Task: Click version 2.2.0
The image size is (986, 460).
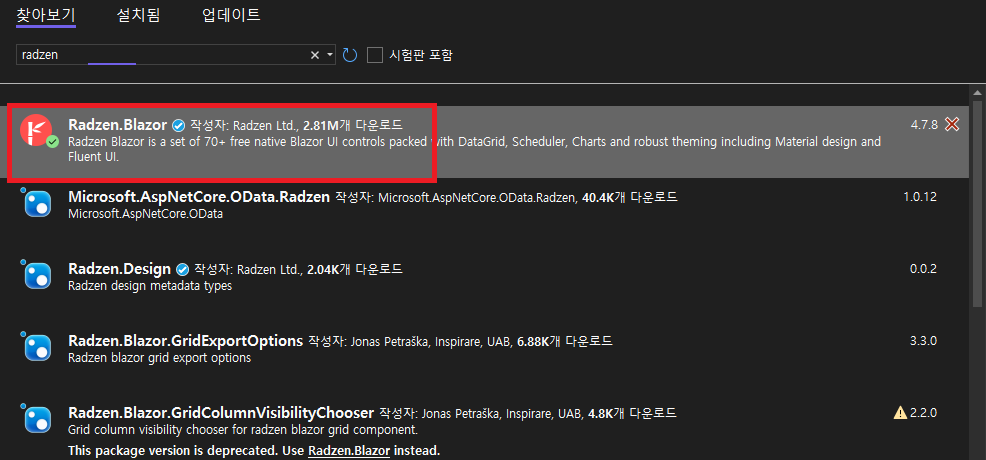Action: 924,413
